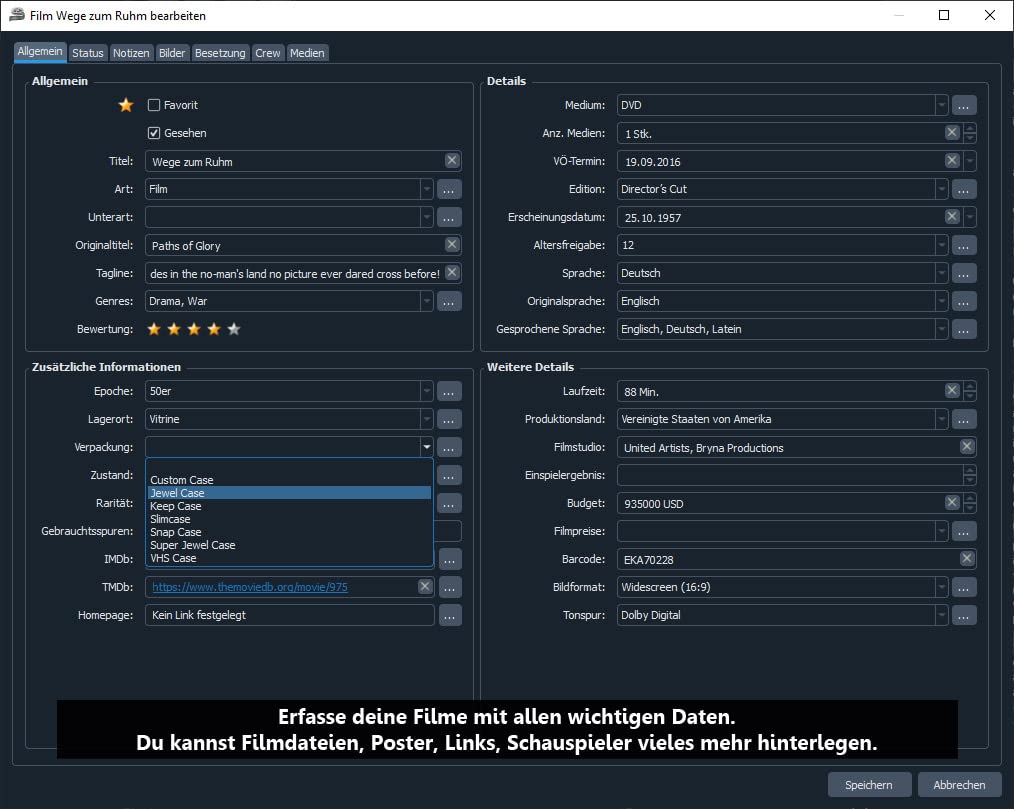Set rating to the fifth star

(234, 329)
